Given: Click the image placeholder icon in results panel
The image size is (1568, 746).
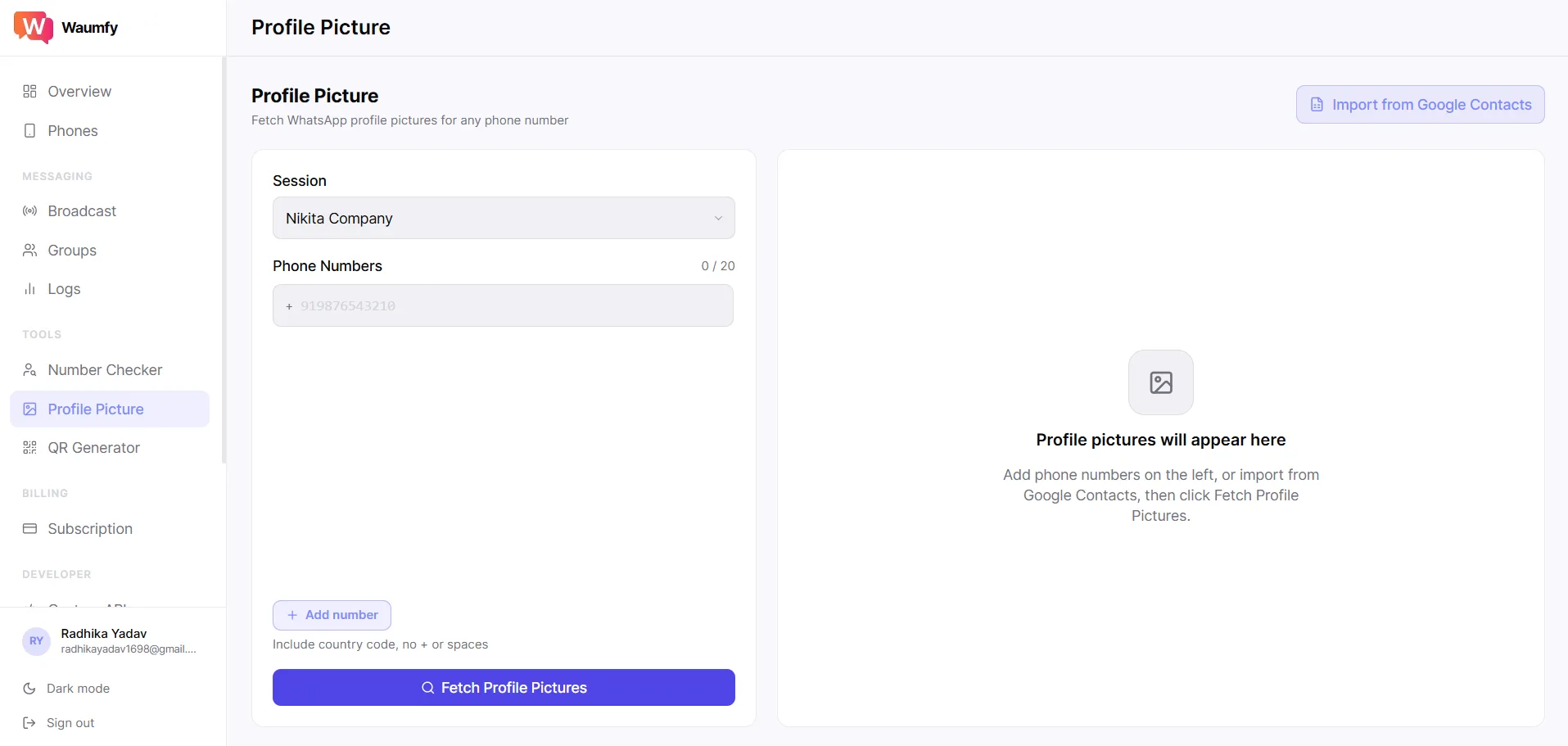Looking at the screenshot, I should pyautogui.click(x=1160, y=382).
